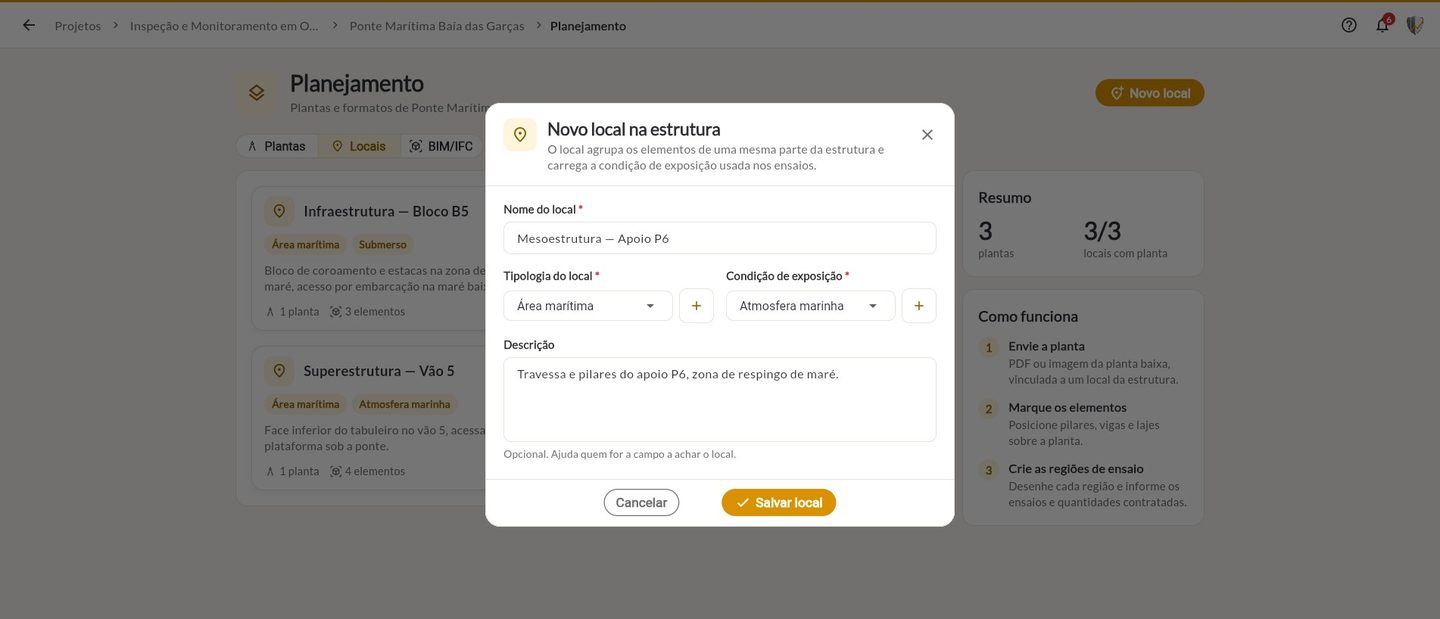
Task: Click the Novo local button
Action: point(1150,93)
